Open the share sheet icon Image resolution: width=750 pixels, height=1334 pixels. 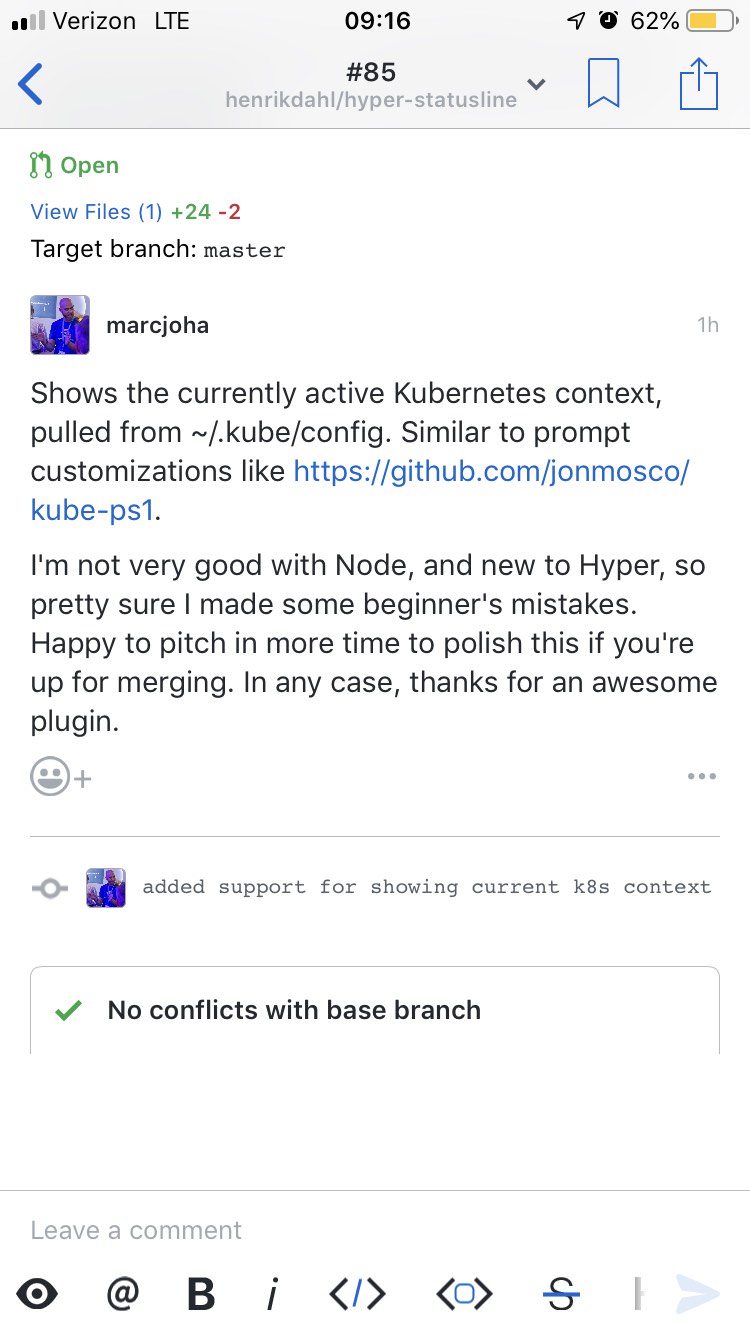pos(699,84)
